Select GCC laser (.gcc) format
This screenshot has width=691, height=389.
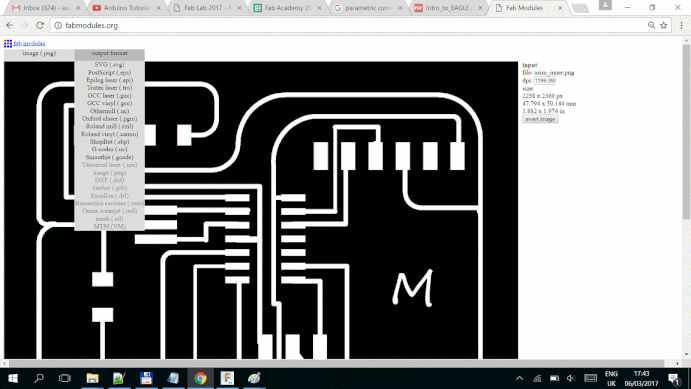click(109, 96)
